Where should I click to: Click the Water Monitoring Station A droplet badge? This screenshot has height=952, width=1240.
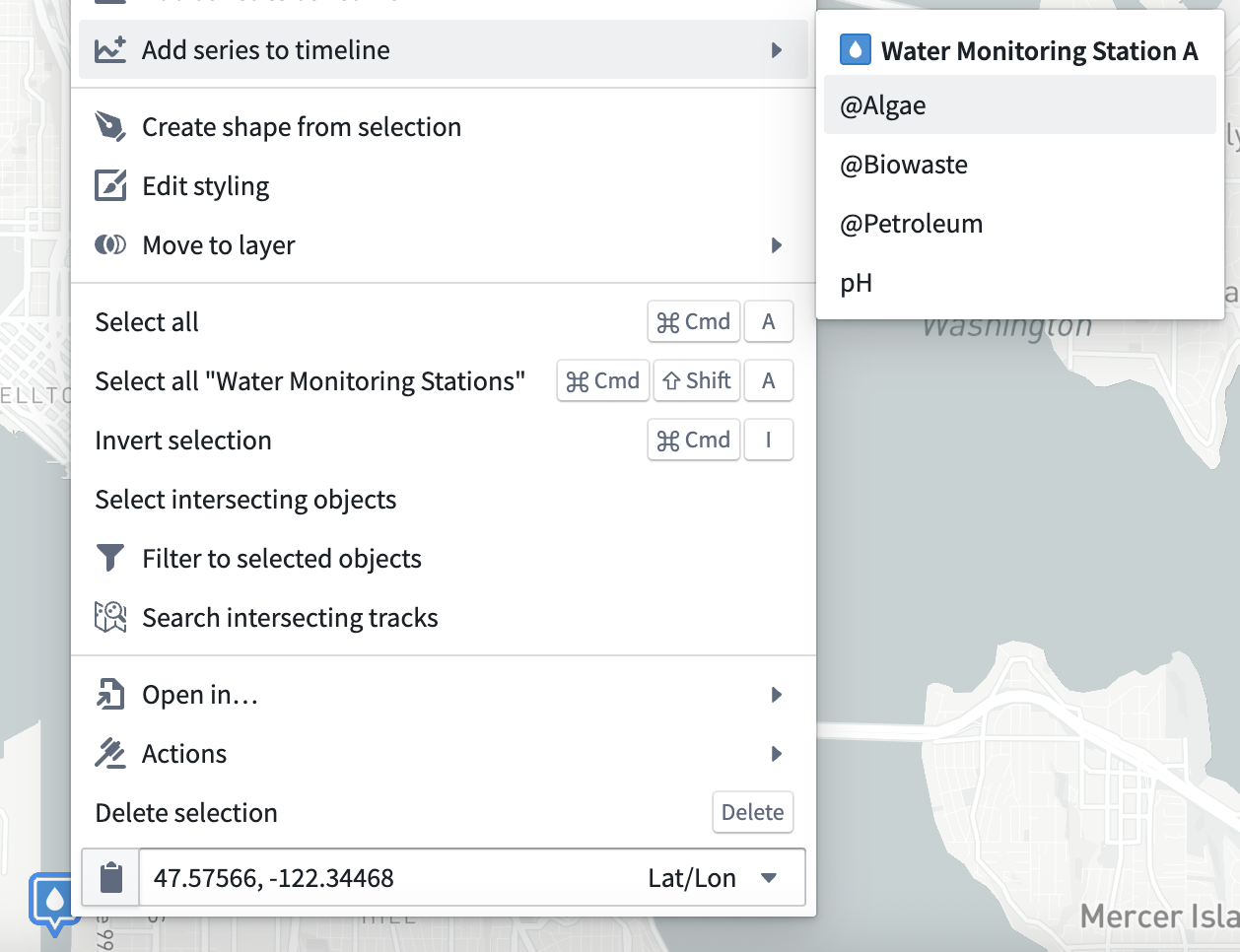[854, 48]
